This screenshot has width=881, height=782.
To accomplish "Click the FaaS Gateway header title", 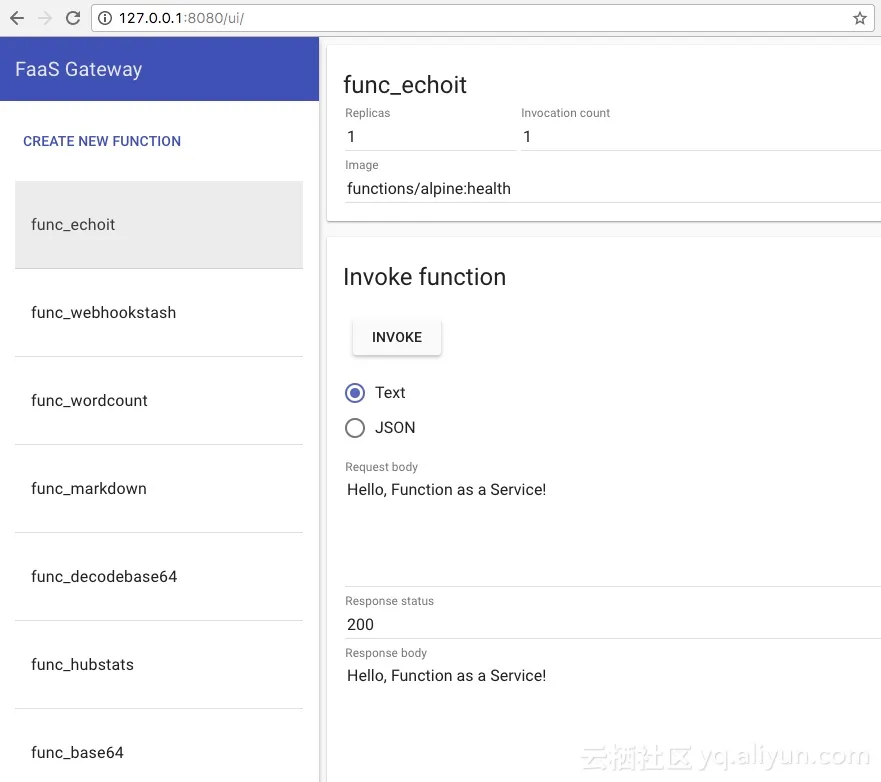I will [x=79, y=69].
